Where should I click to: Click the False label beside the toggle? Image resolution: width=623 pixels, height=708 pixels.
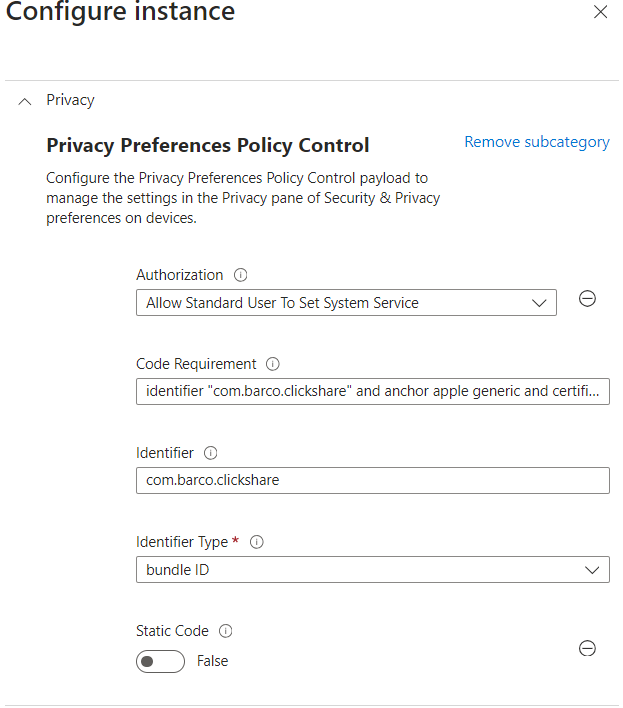coord(212,661)
